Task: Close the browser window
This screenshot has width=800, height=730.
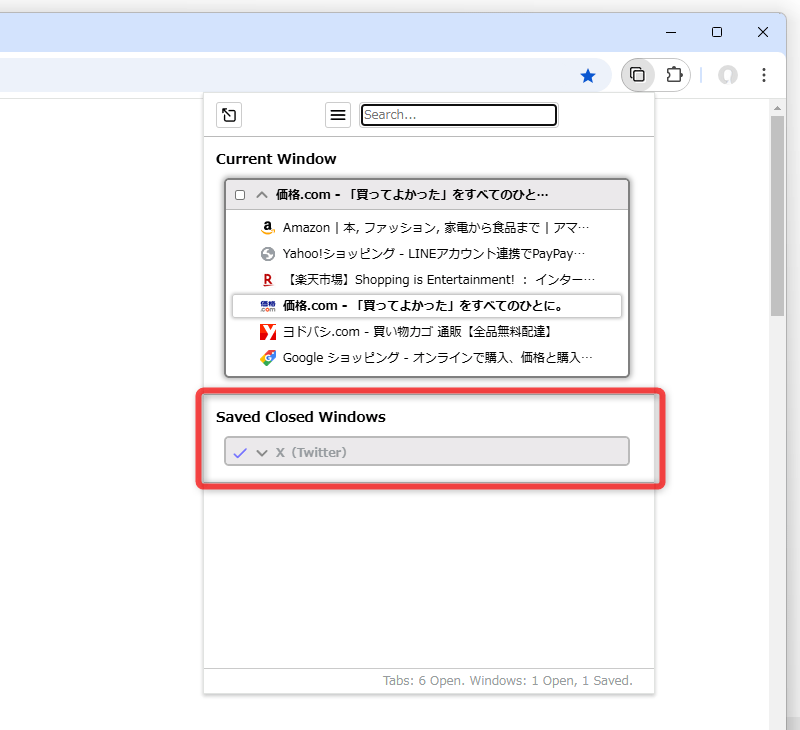Action: [x=763, y=32]
